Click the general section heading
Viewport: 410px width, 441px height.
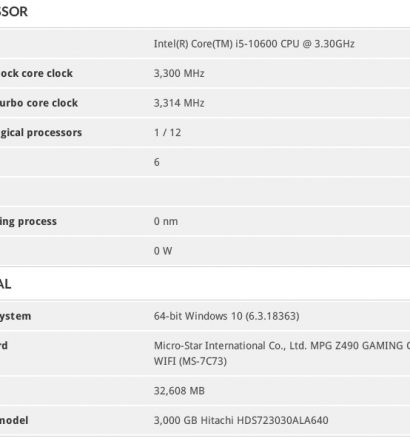point(5,284)
